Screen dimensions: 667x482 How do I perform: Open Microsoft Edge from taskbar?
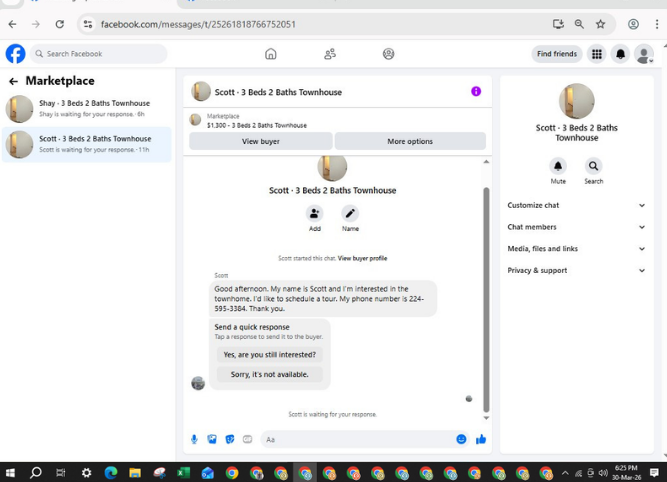[111, 473]
